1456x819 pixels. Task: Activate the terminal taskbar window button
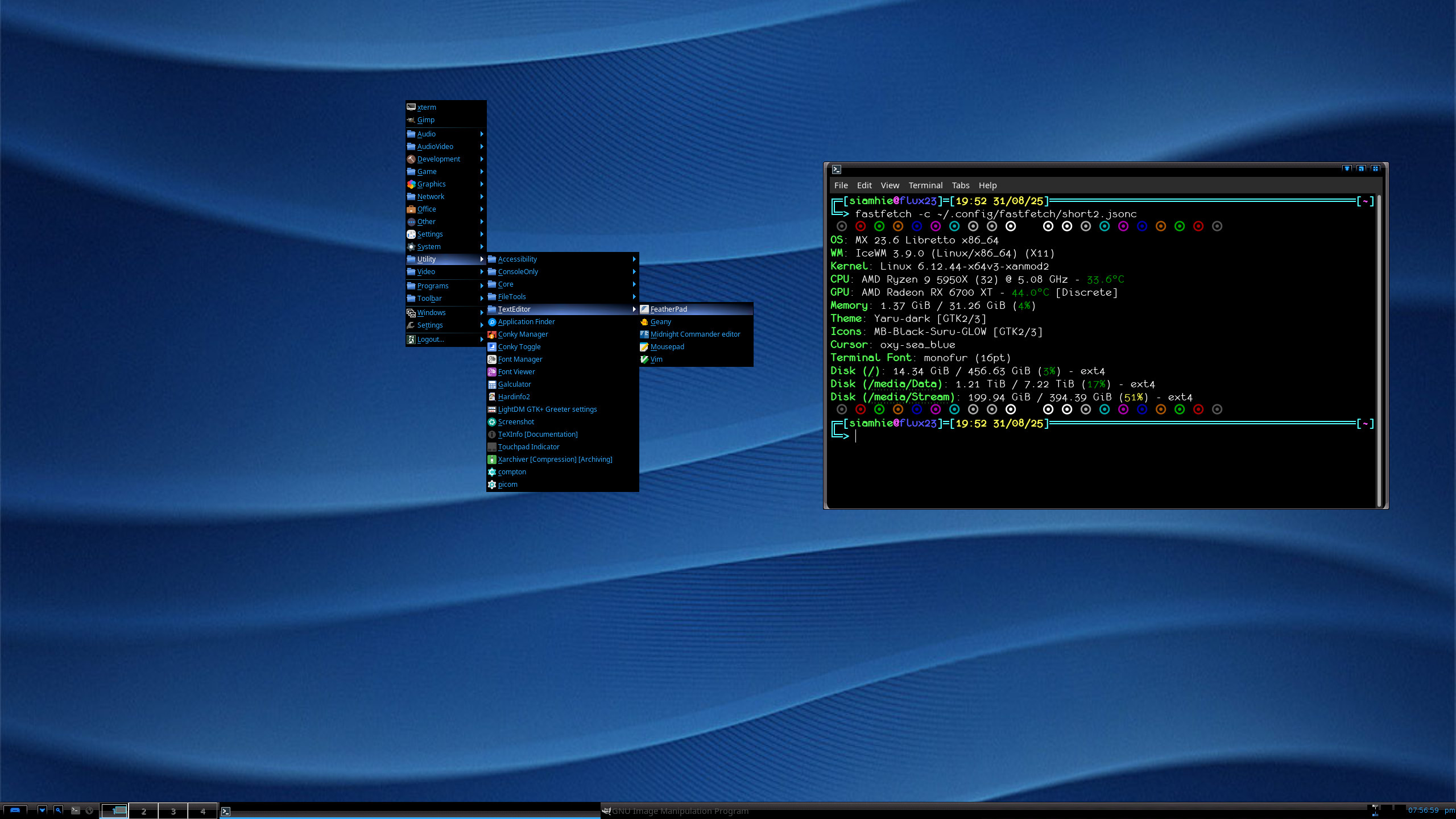(409, 811)
